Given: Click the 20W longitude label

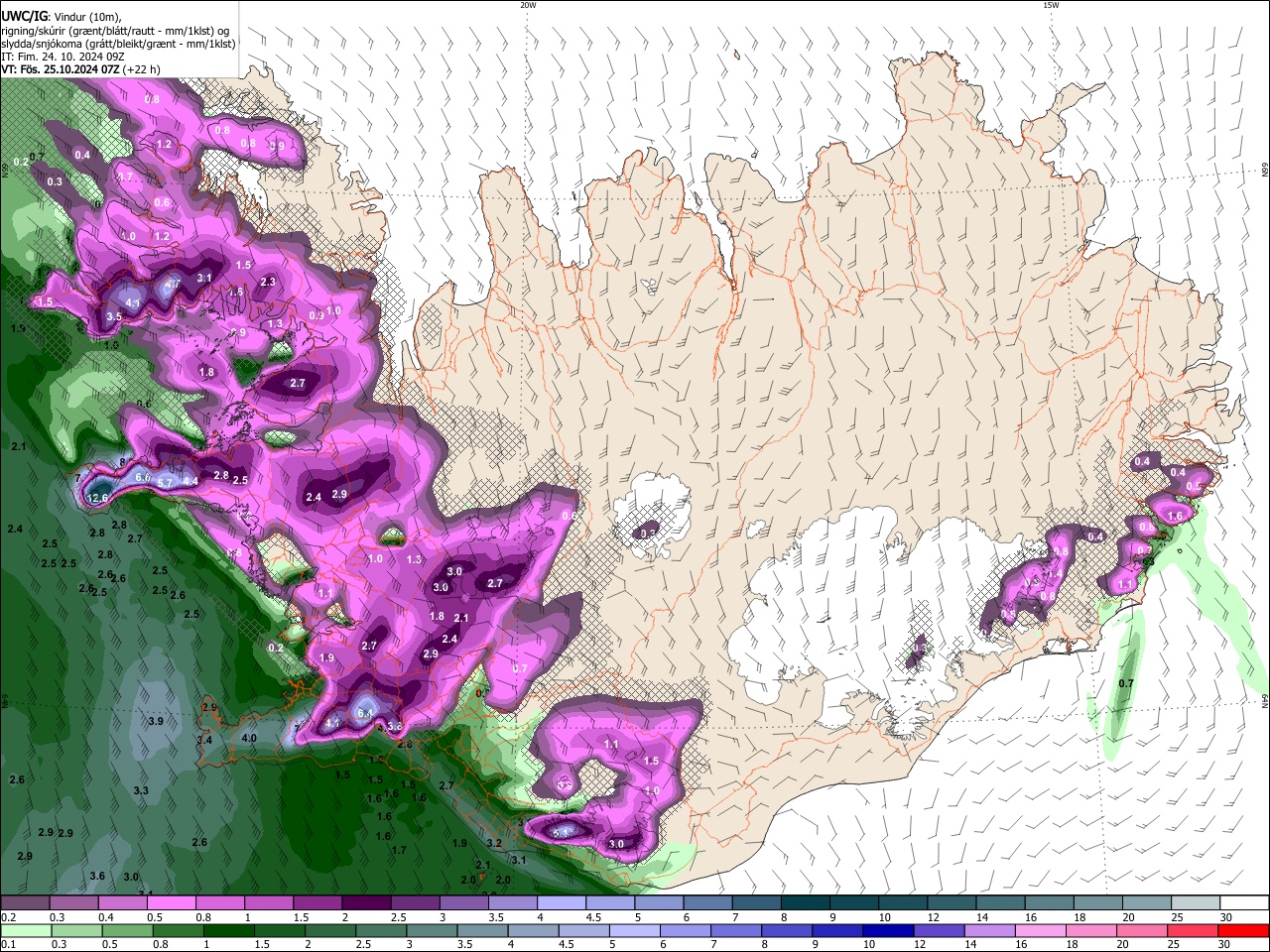Looking at the screenshot, I should [528, 5].
